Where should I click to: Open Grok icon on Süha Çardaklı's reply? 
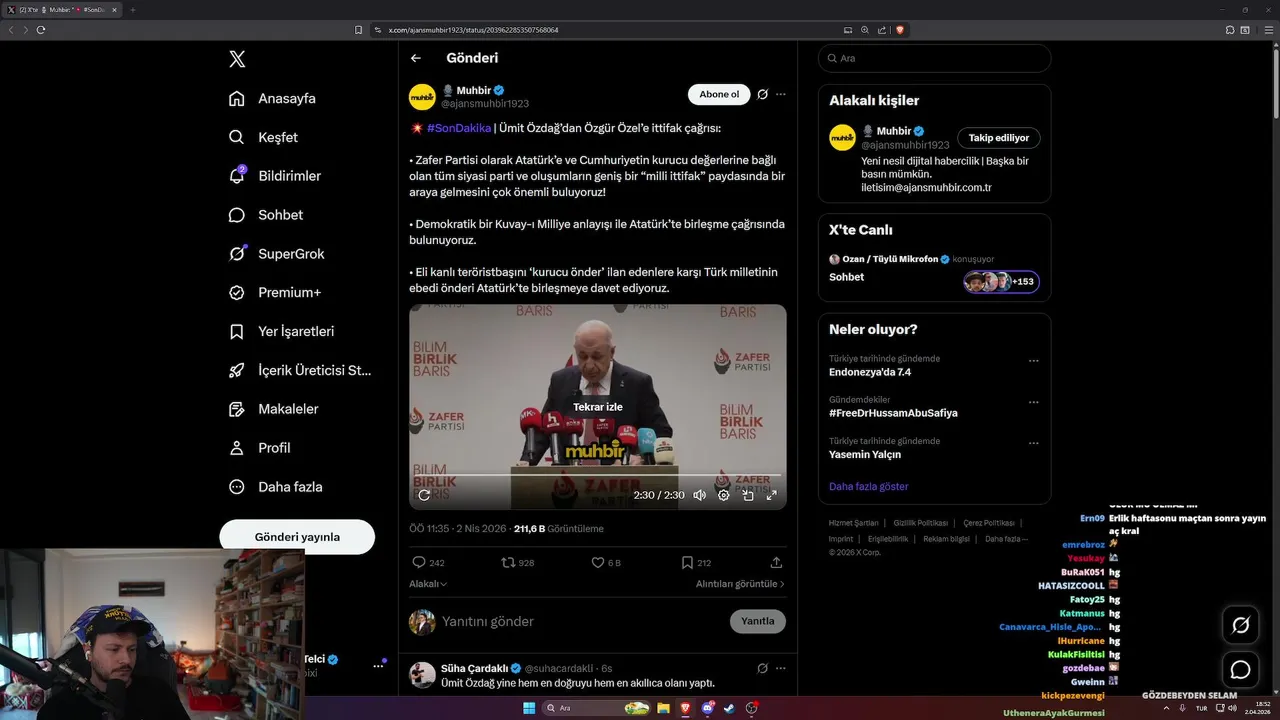pyautogui.click(x=762, y=668)
